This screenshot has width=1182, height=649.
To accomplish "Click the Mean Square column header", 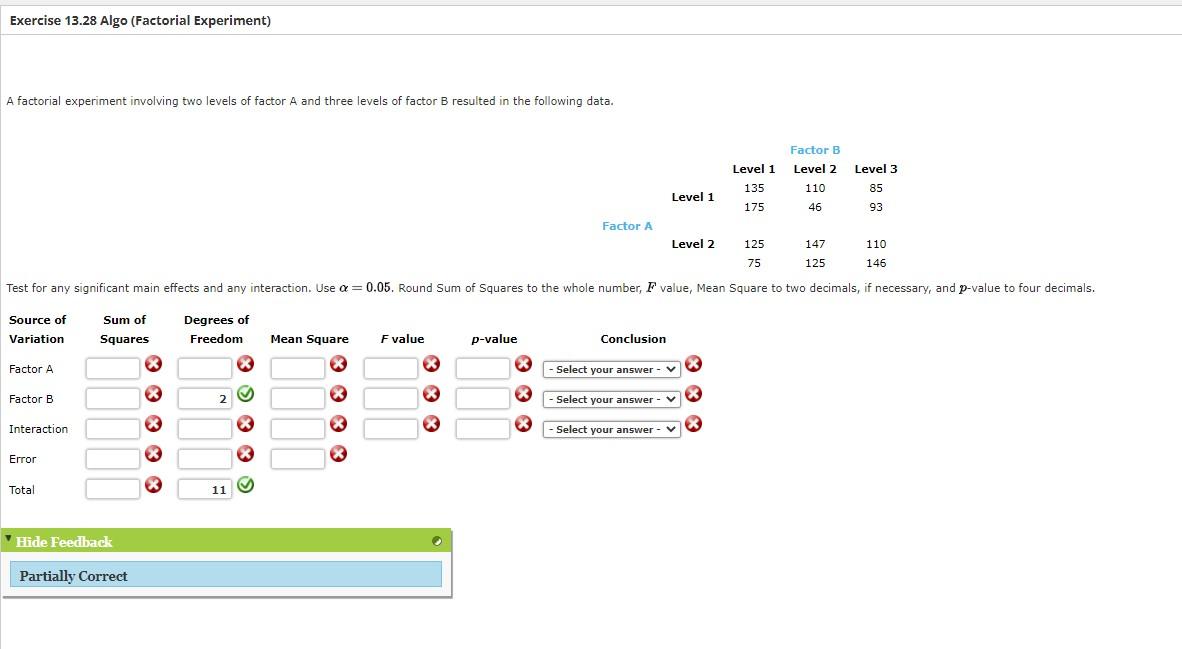I will point(309,338).
